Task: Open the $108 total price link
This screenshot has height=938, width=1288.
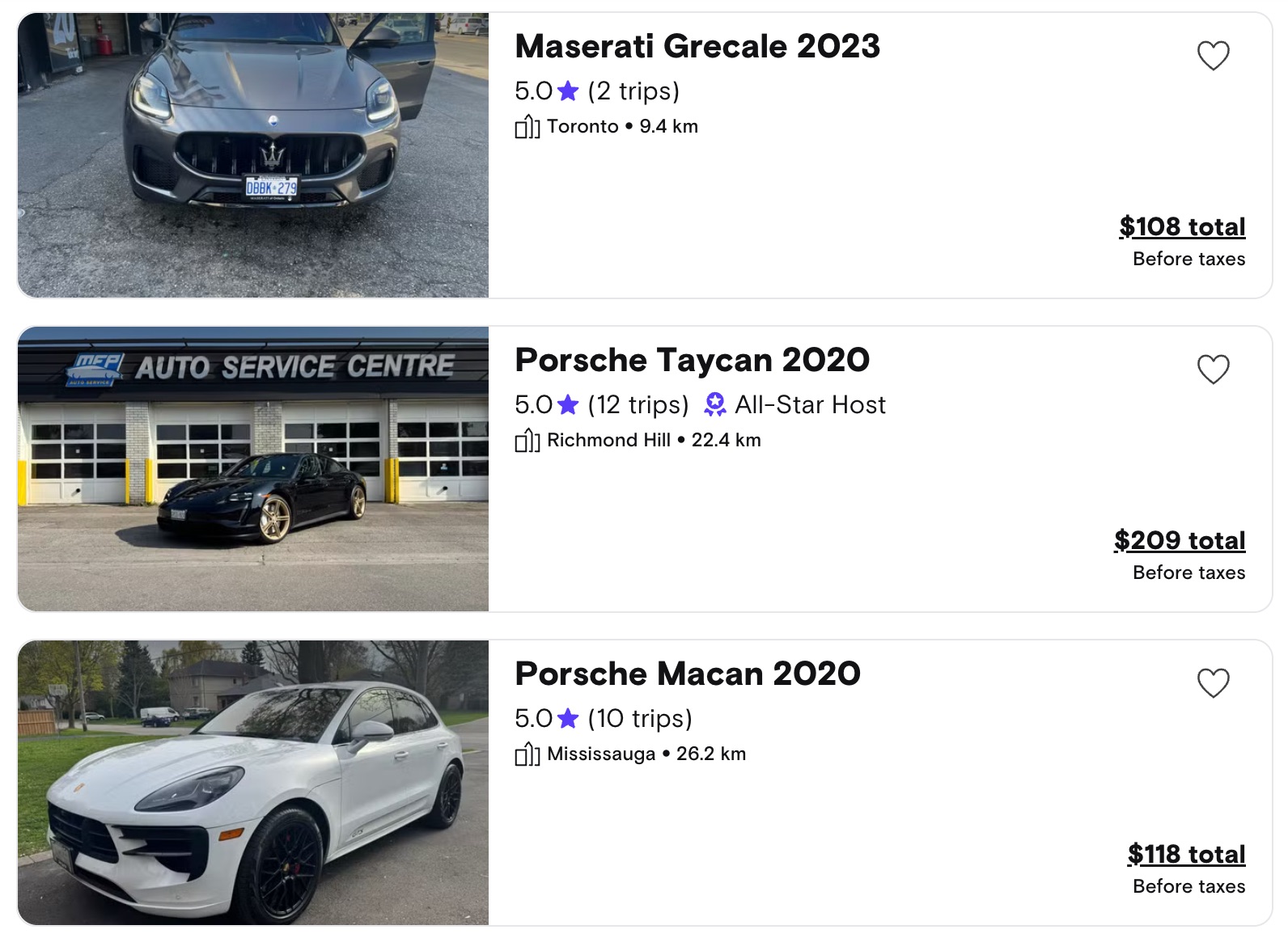Action: 1182,226
